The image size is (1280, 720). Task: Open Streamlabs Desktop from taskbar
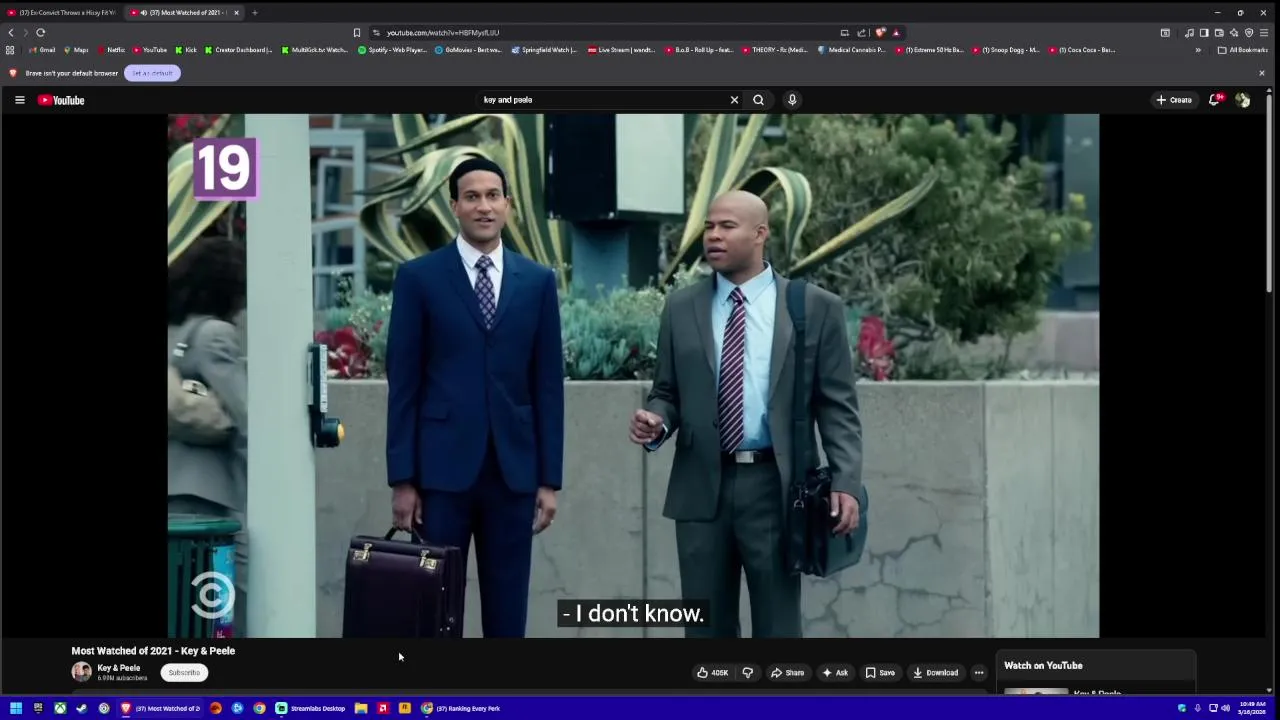point(311,708)
